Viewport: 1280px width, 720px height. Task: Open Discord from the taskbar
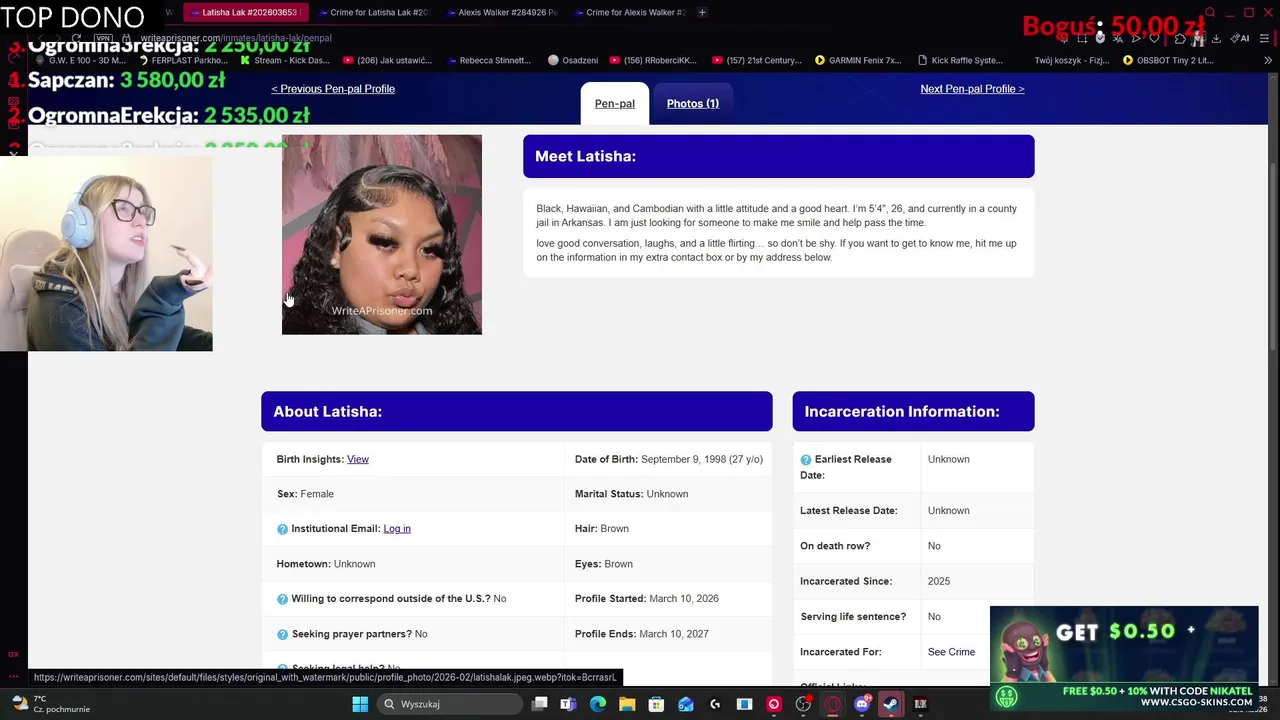click(x=862, y=704)
